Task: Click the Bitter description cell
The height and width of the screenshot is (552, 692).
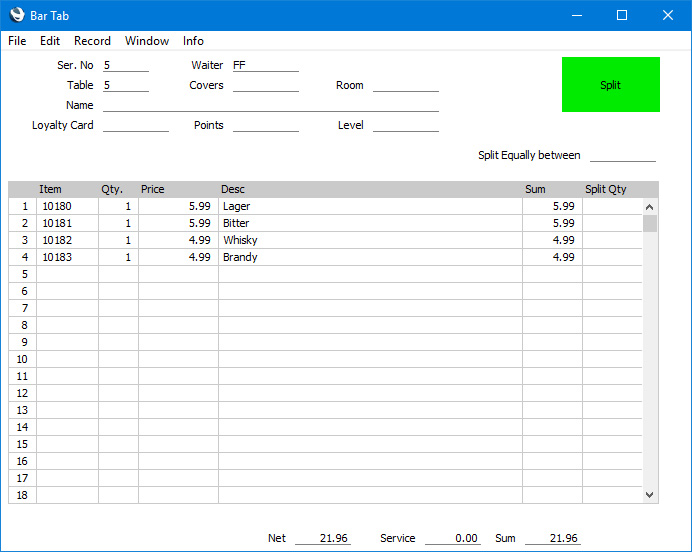Action: (x=370, y=223)
